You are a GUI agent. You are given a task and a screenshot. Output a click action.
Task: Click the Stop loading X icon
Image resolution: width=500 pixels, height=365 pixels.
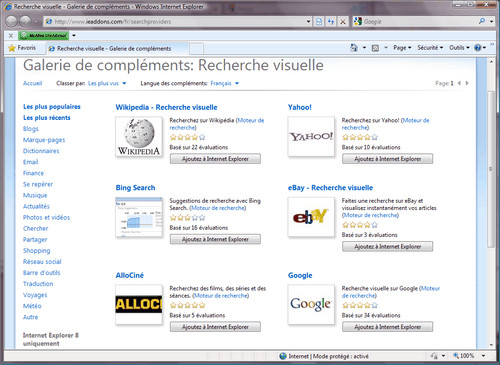pyautogui.click(x=343, y=22)
